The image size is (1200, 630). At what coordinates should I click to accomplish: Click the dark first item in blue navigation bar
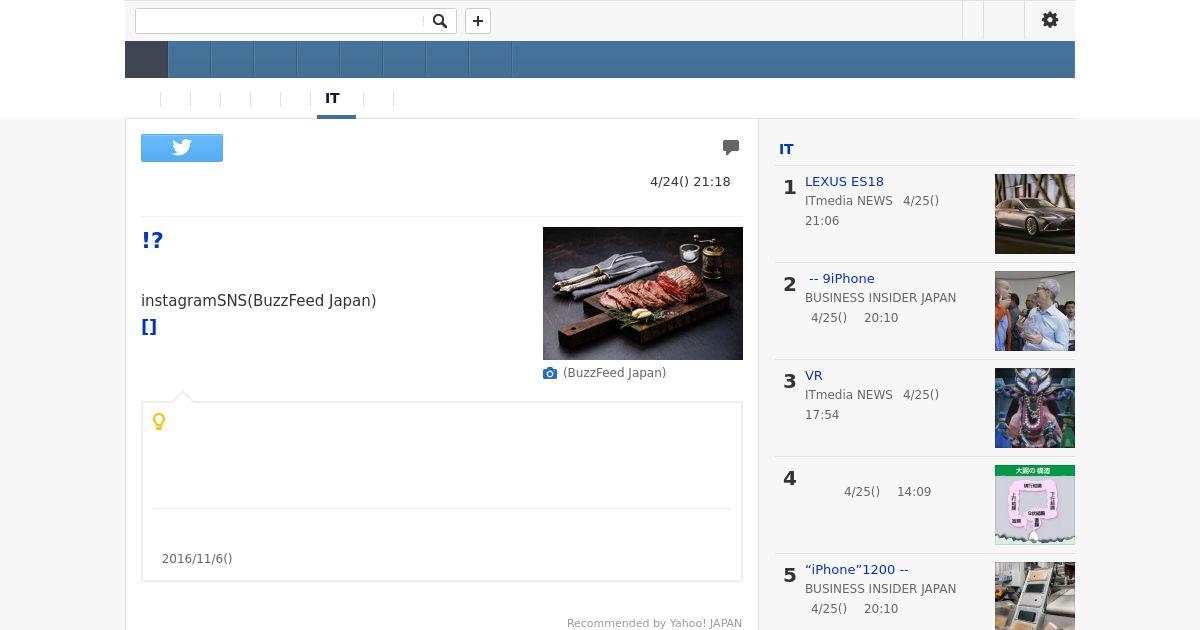click(146, 60)
